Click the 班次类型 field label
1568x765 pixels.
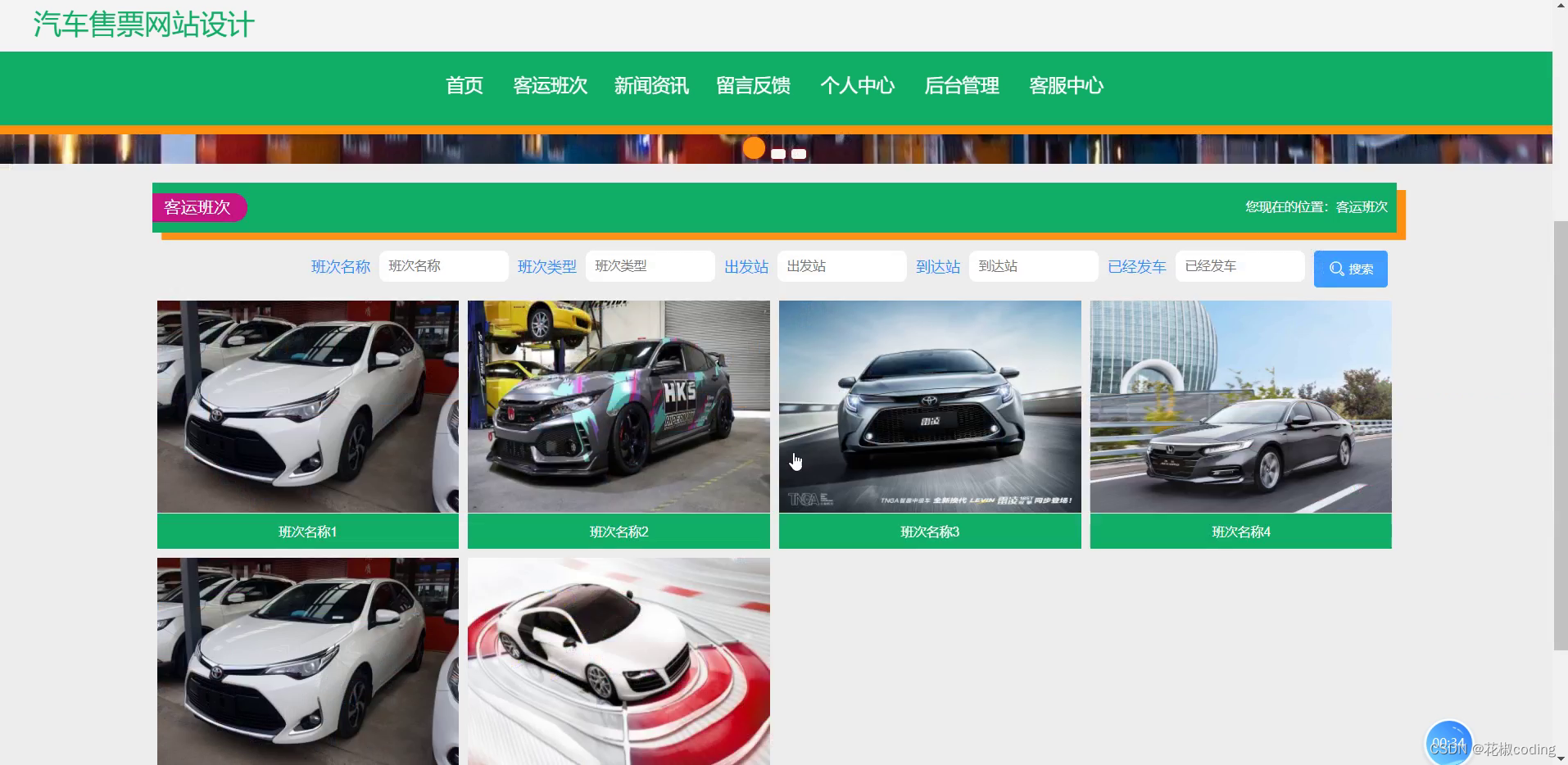[x=547, y=267]
